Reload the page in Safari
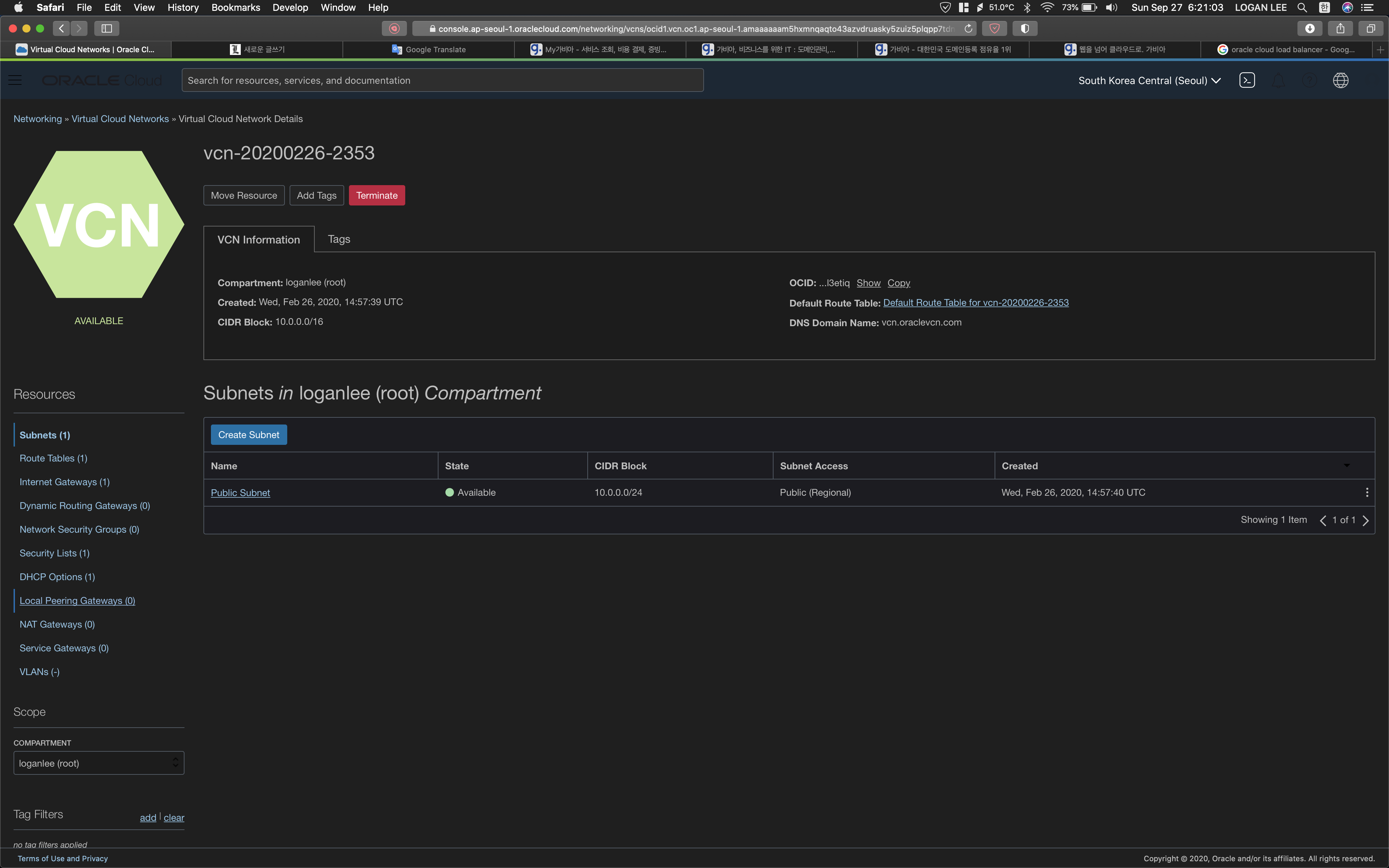This screenshot has width=1389, height=868. [x=968, y=28]
